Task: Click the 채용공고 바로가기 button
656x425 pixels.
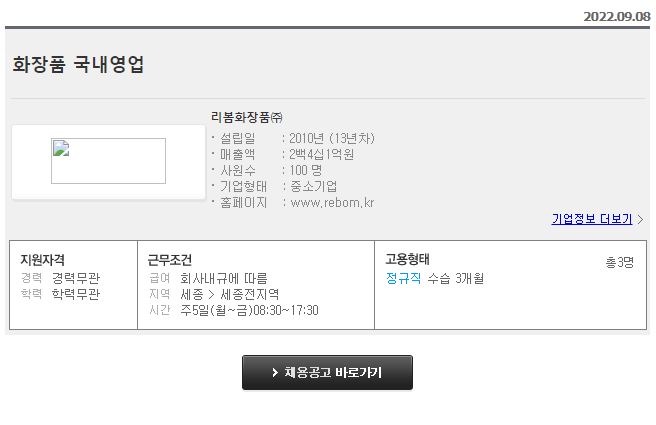Action: click(x=327, y=372)
